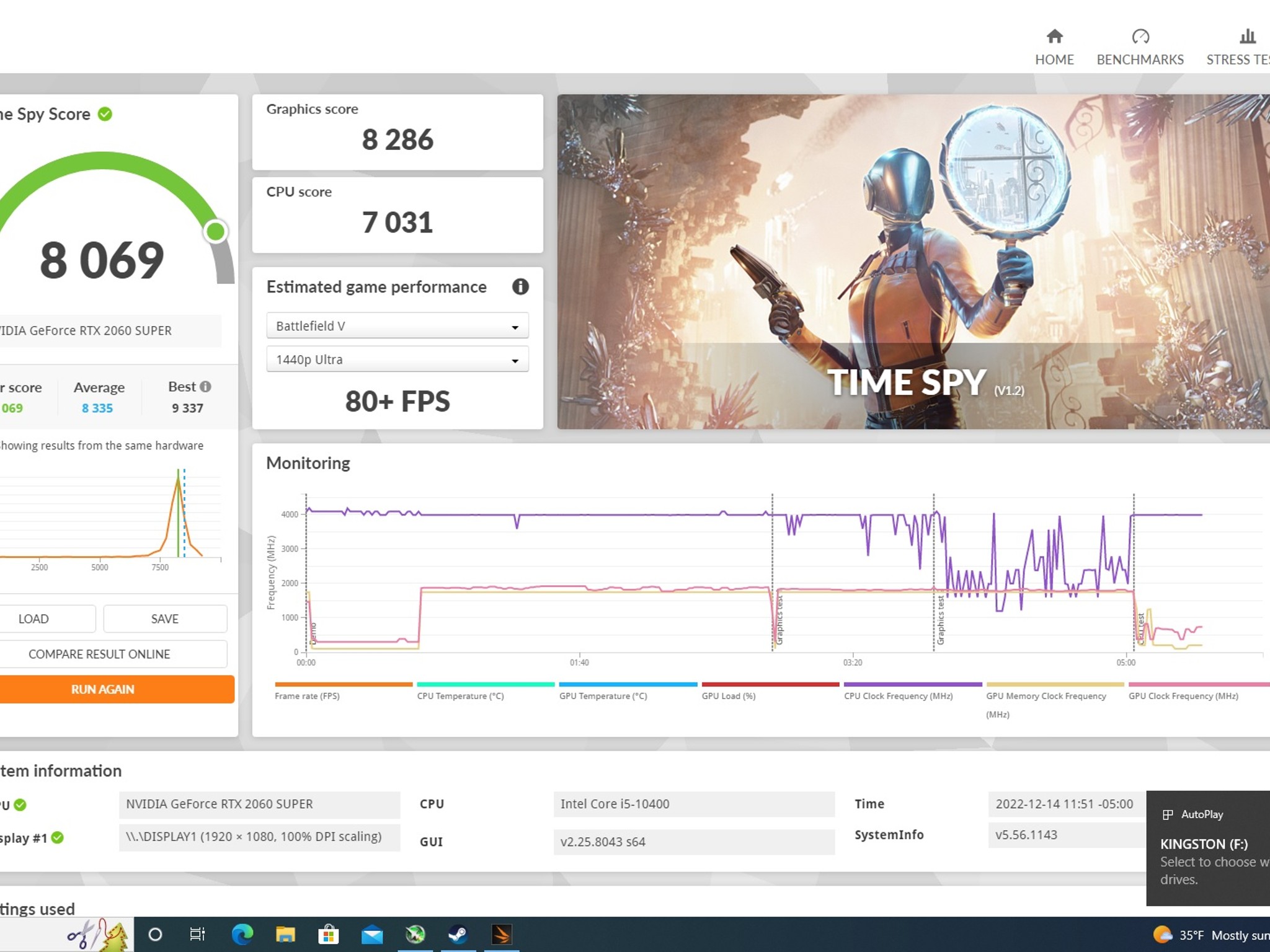Open Steam from the taskbar
The width and height of the screenshot is (1270, 952).
coord(459,934)
